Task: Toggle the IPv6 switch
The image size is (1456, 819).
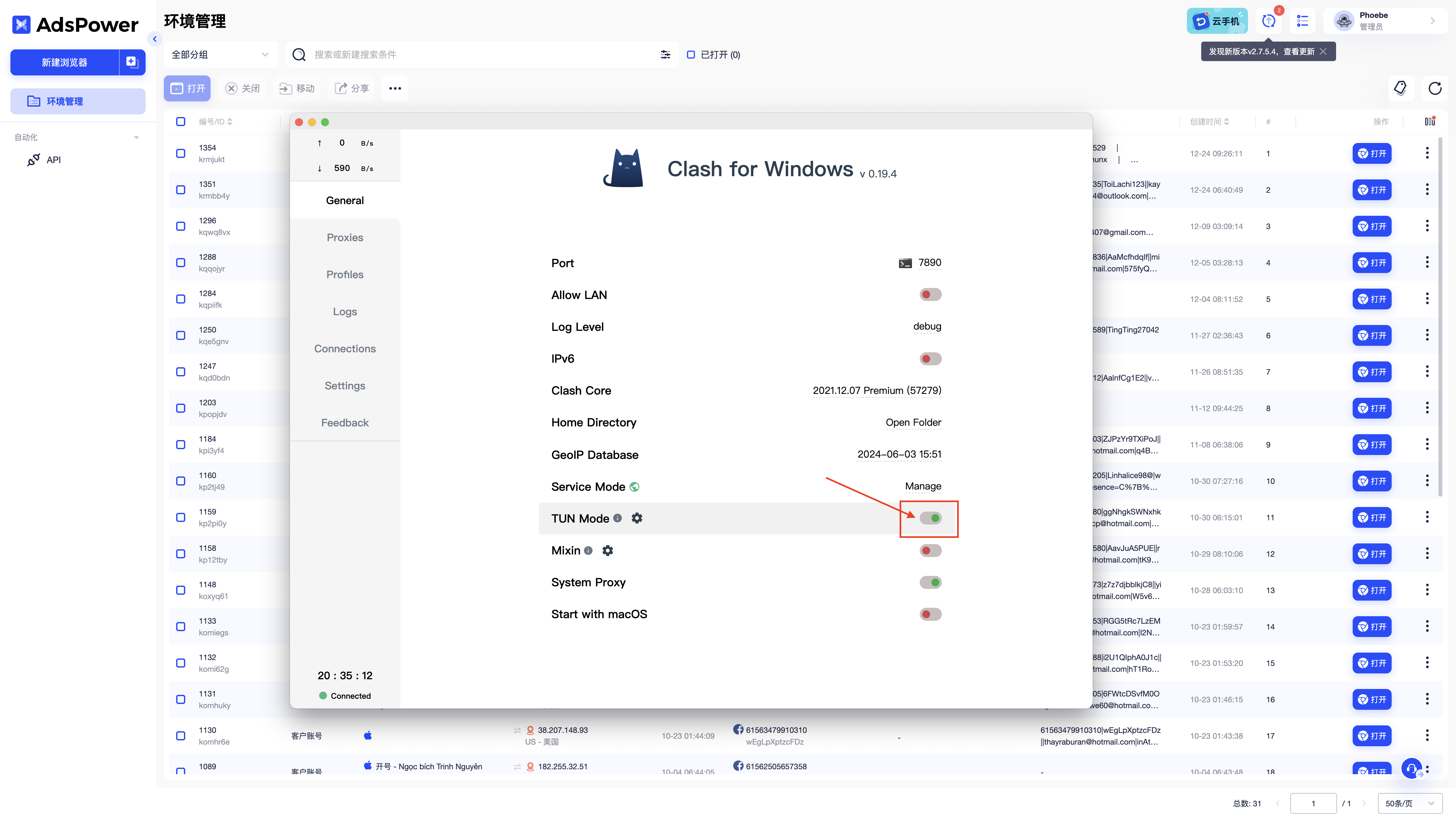Action: coord(930,359)
